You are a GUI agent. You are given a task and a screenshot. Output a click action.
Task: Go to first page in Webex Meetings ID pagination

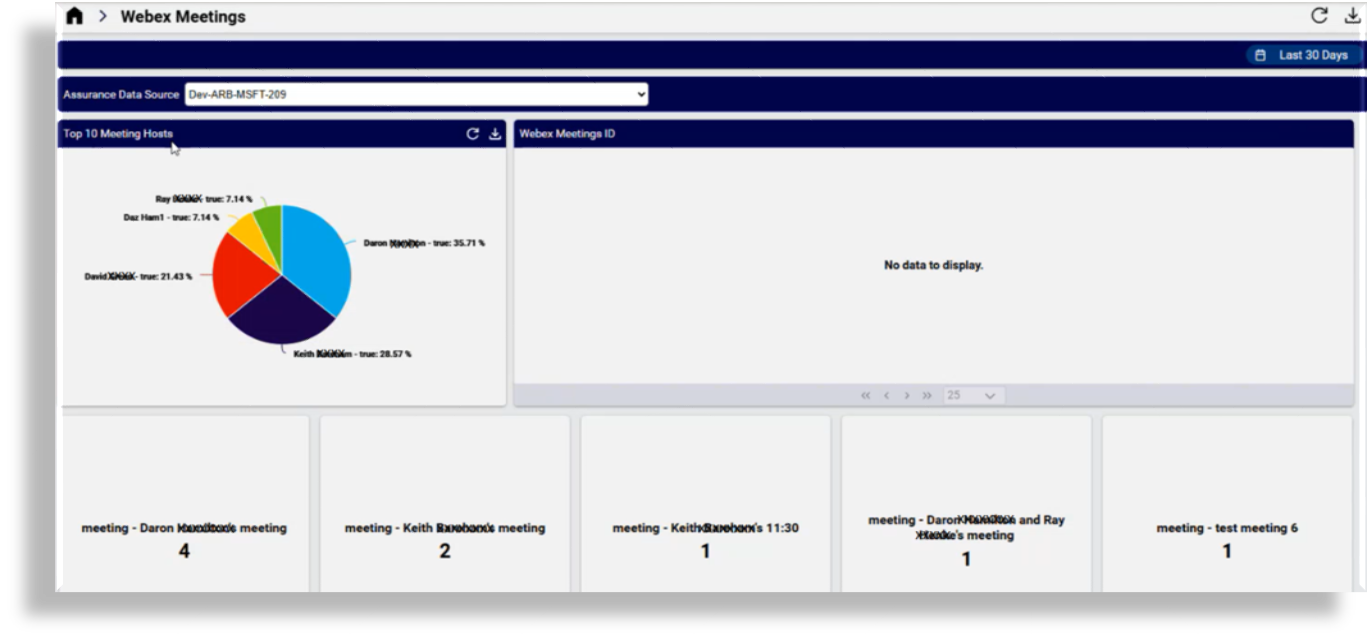pyautogui.click(x=866, y=395)
